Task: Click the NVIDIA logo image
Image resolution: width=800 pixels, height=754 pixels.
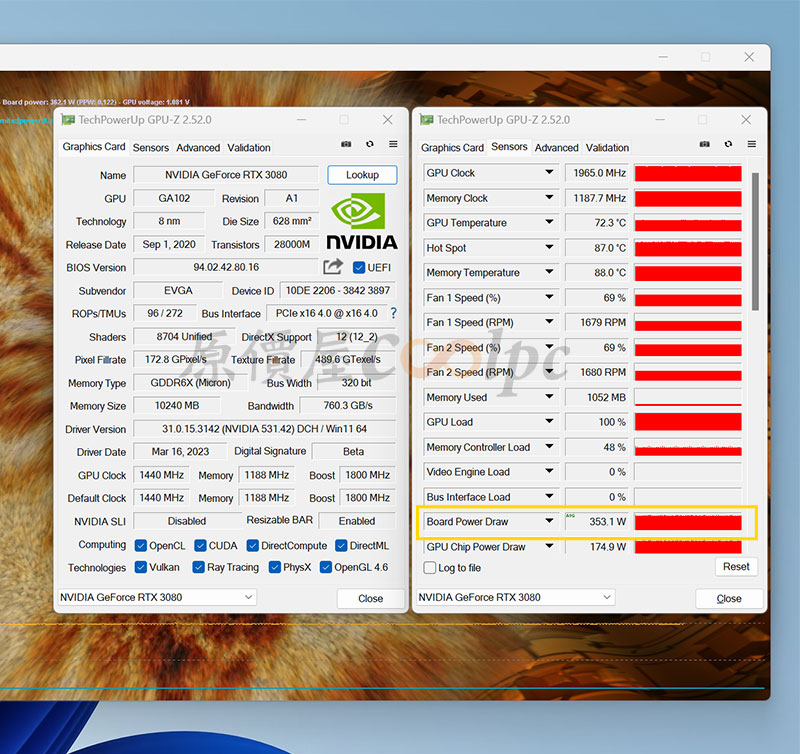Action: click(362, 222)
